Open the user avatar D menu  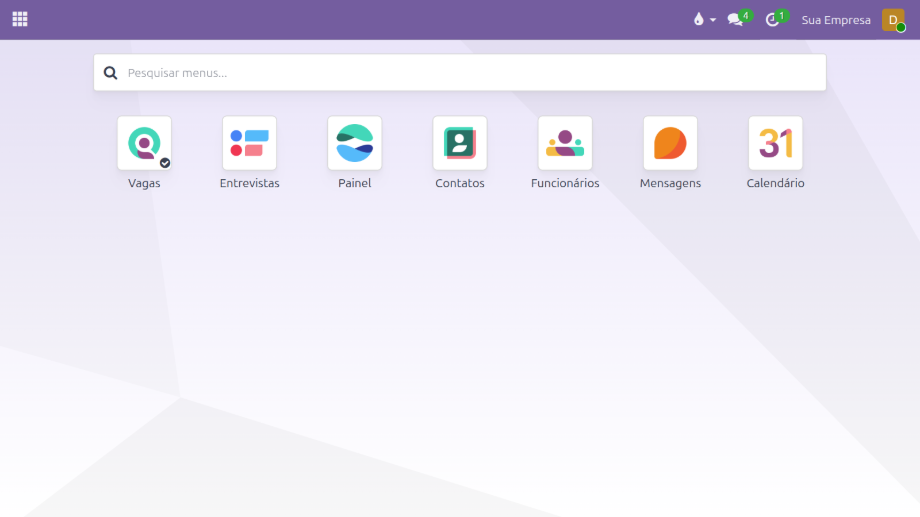click(892, 20)
